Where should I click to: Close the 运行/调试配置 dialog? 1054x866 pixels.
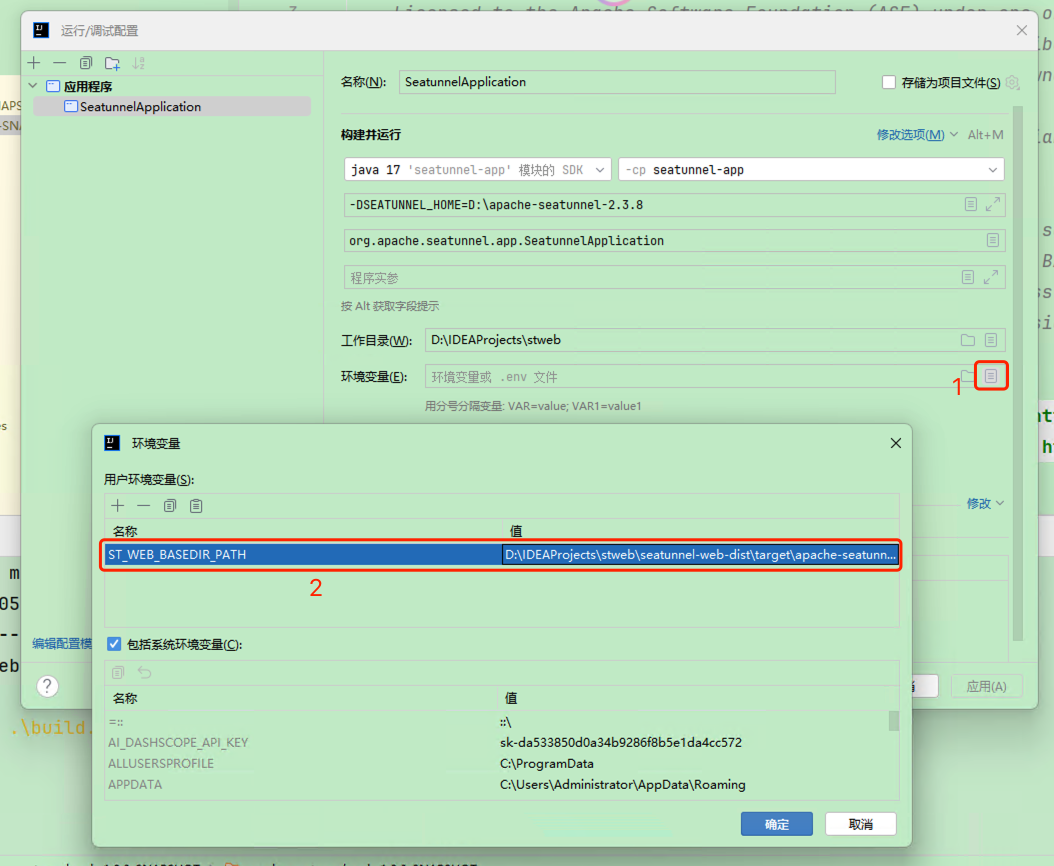pos(1022,30)
